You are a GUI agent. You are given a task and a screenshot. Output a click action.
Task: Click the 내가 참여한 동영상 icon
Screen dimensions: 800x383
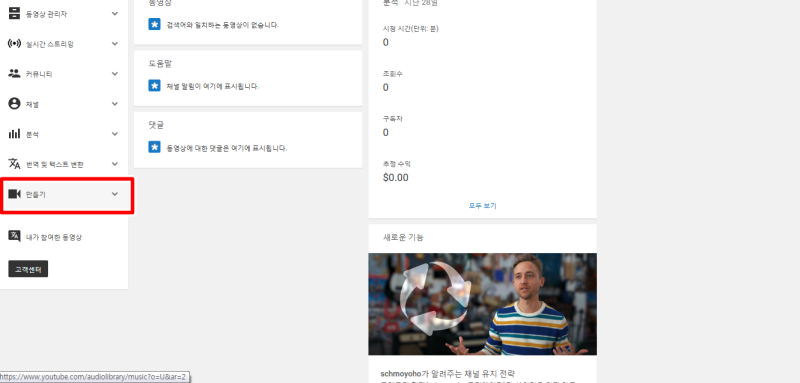click(x=14, y=236)
